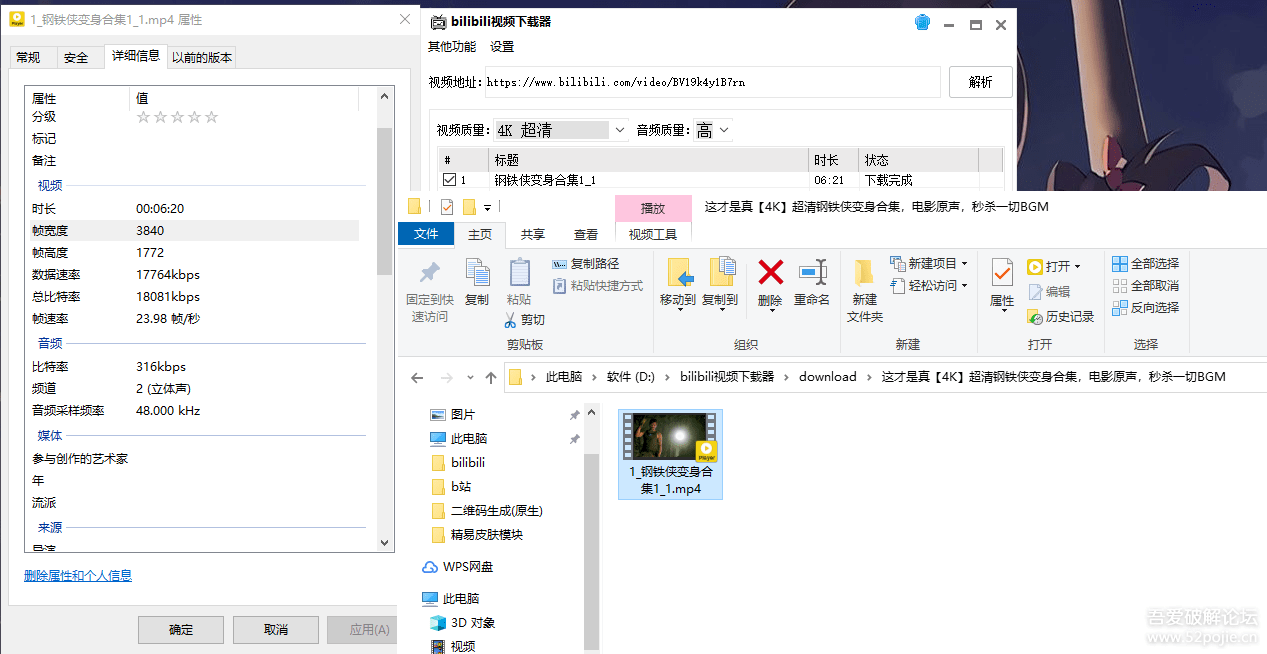Open b站 folder in navigation pane
Screen dimensions: 1267x654
[451, 487]
